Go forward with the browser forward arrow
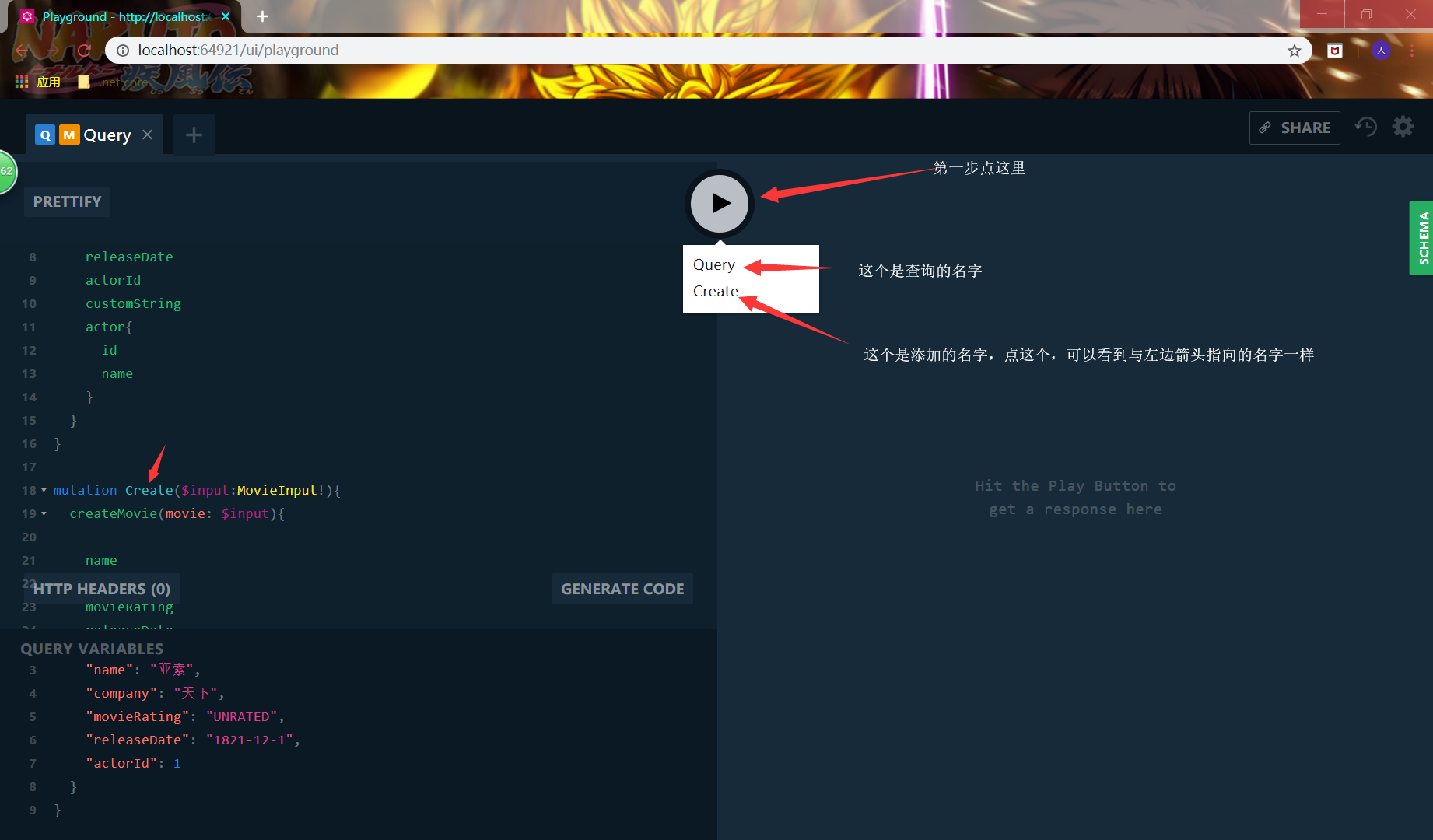Viewport: 1433px width, 840px height. (x=53, y=51)
